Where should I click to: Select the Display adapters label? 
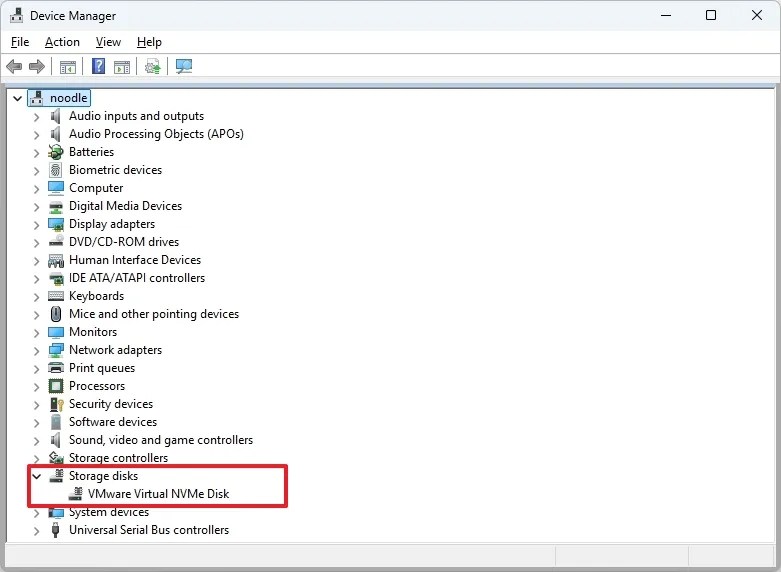(112, 224)
